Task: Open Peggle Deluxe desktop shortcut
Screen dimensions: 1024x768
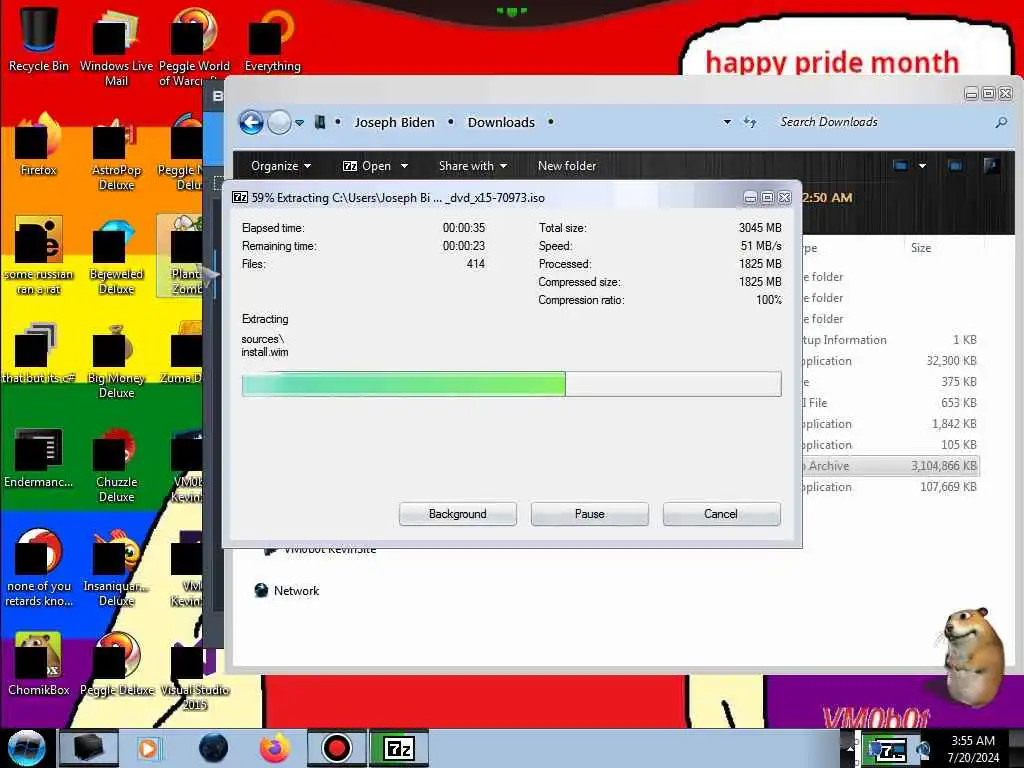Action: (x=116, y=665)
